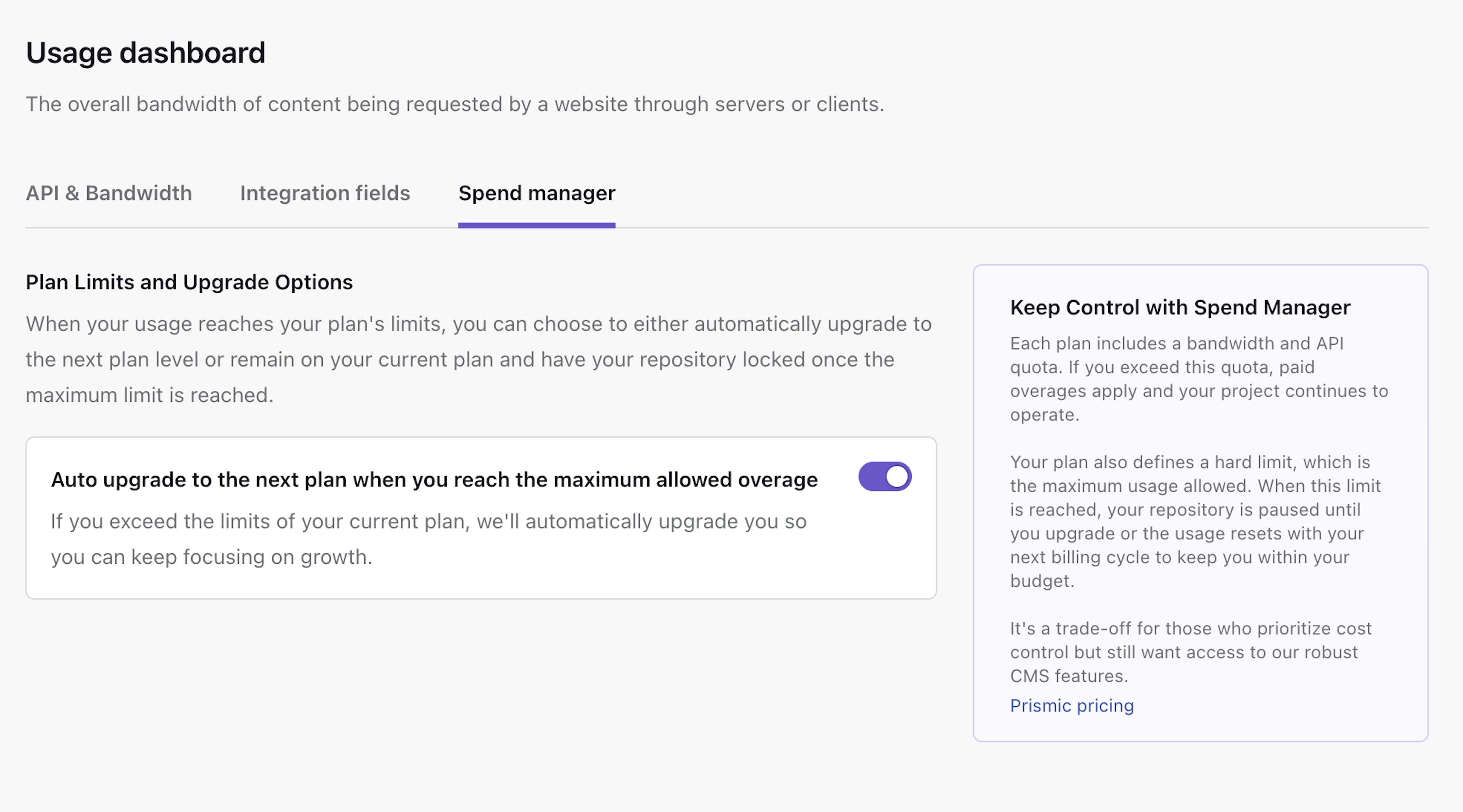Click the Keep Control with Spend Manager heading
The image size is (1463, 812).
tap(1180, 307)
